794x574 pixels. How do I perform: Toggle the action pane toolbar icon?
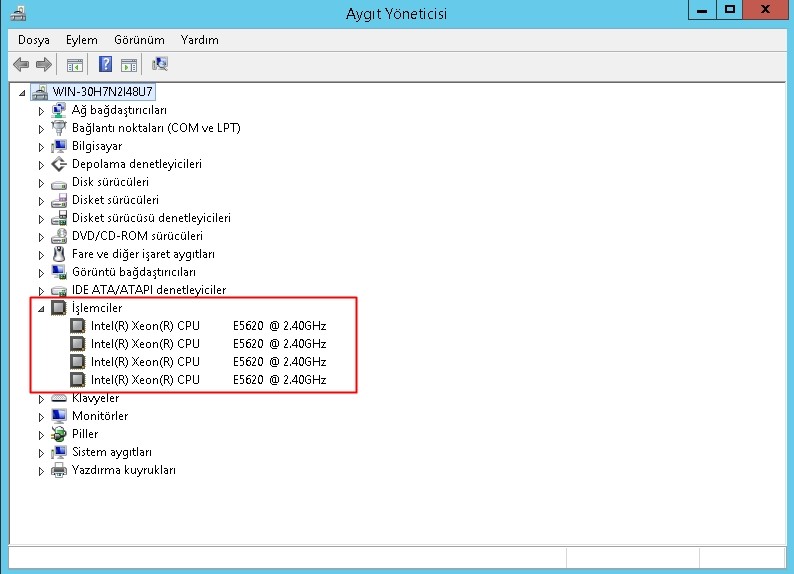tap(129, 65)
